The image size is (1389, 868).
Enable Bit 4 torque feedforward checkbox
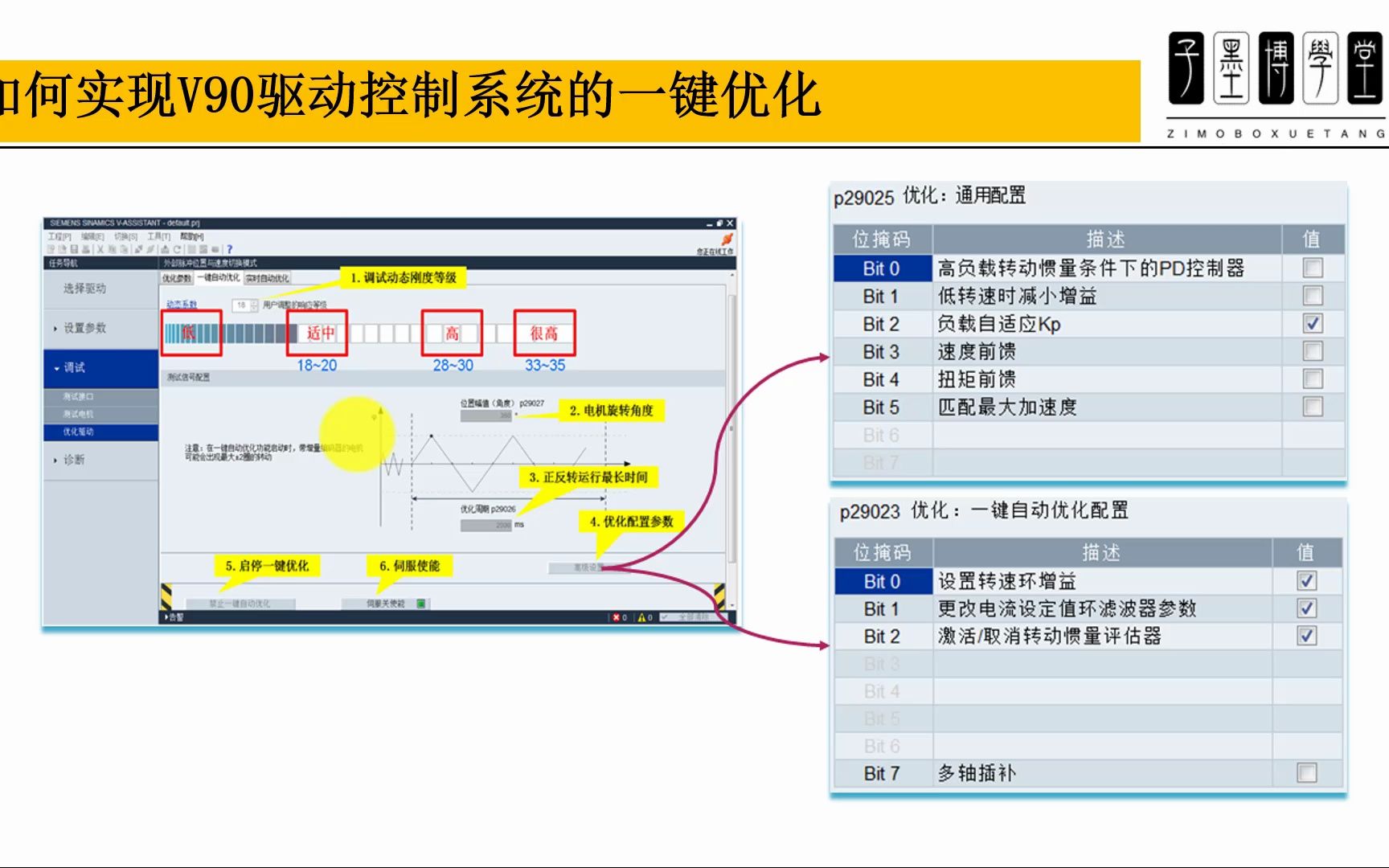tap(1313, 379)
